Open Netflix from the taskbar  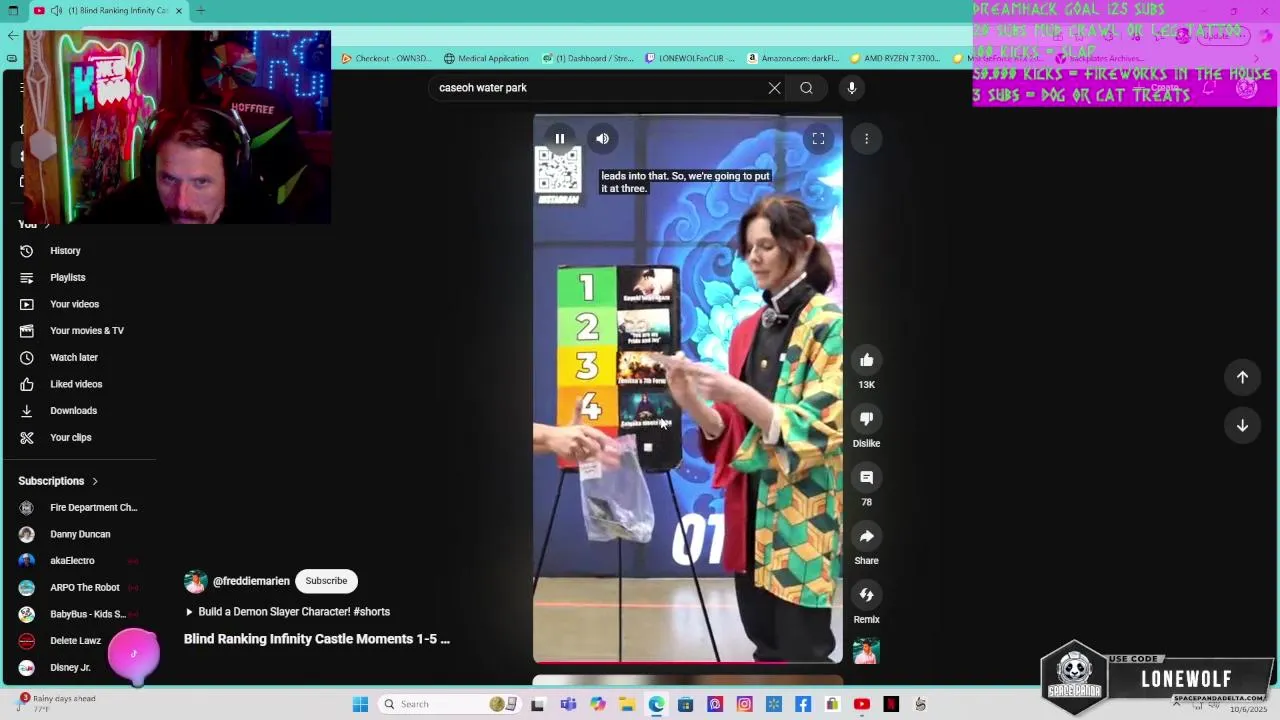(891, 704)
